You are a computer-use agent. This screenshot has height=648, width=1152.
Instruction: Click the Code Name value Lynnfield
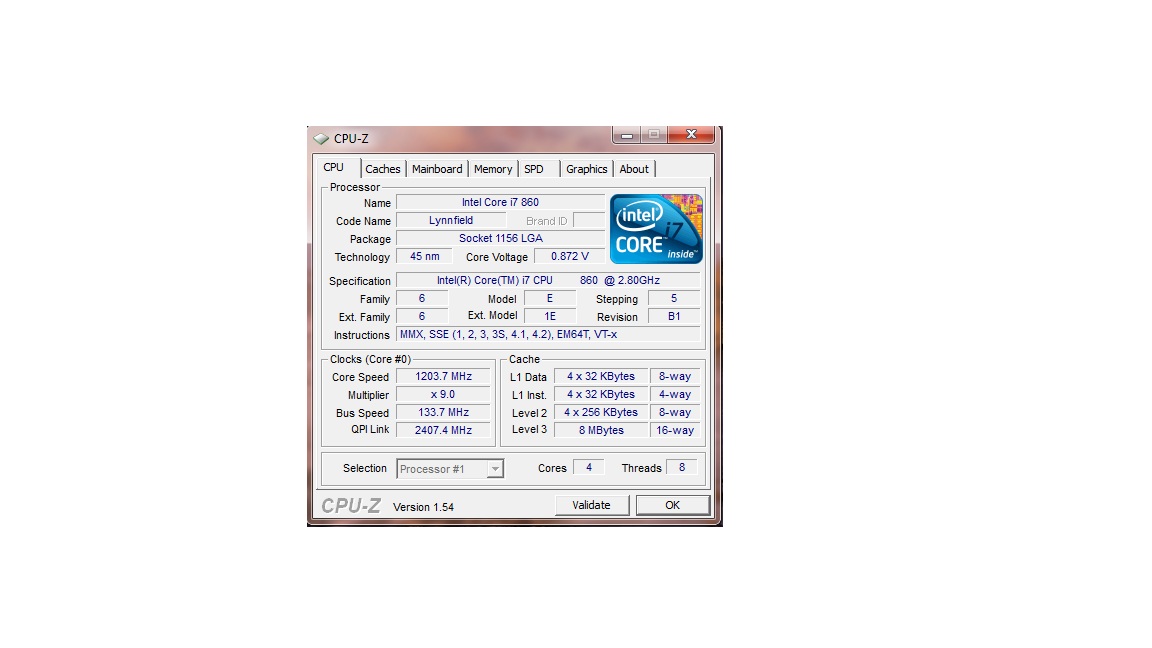coord(451,220)
